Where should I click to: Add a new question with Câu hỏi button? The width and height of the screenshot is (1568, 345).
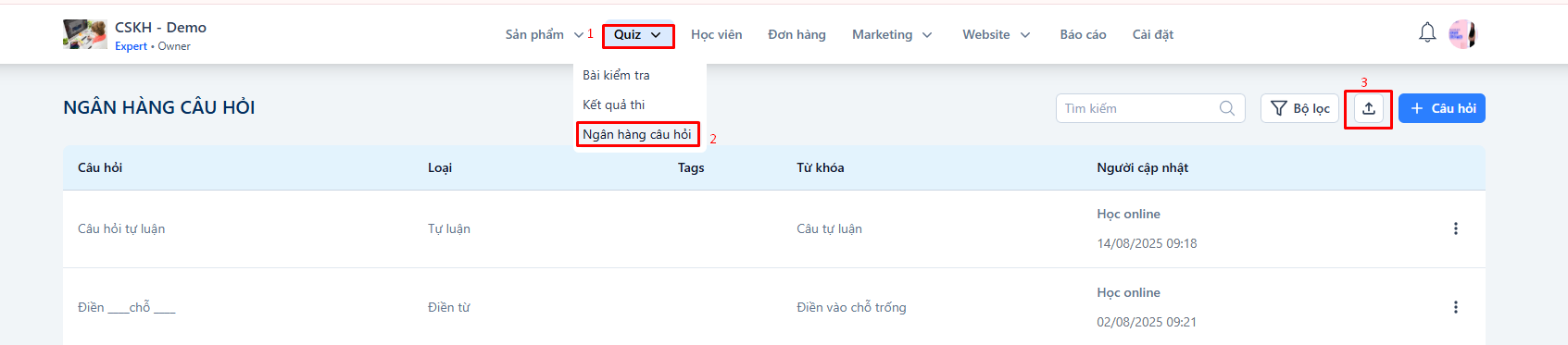(x=1442, y=108)
